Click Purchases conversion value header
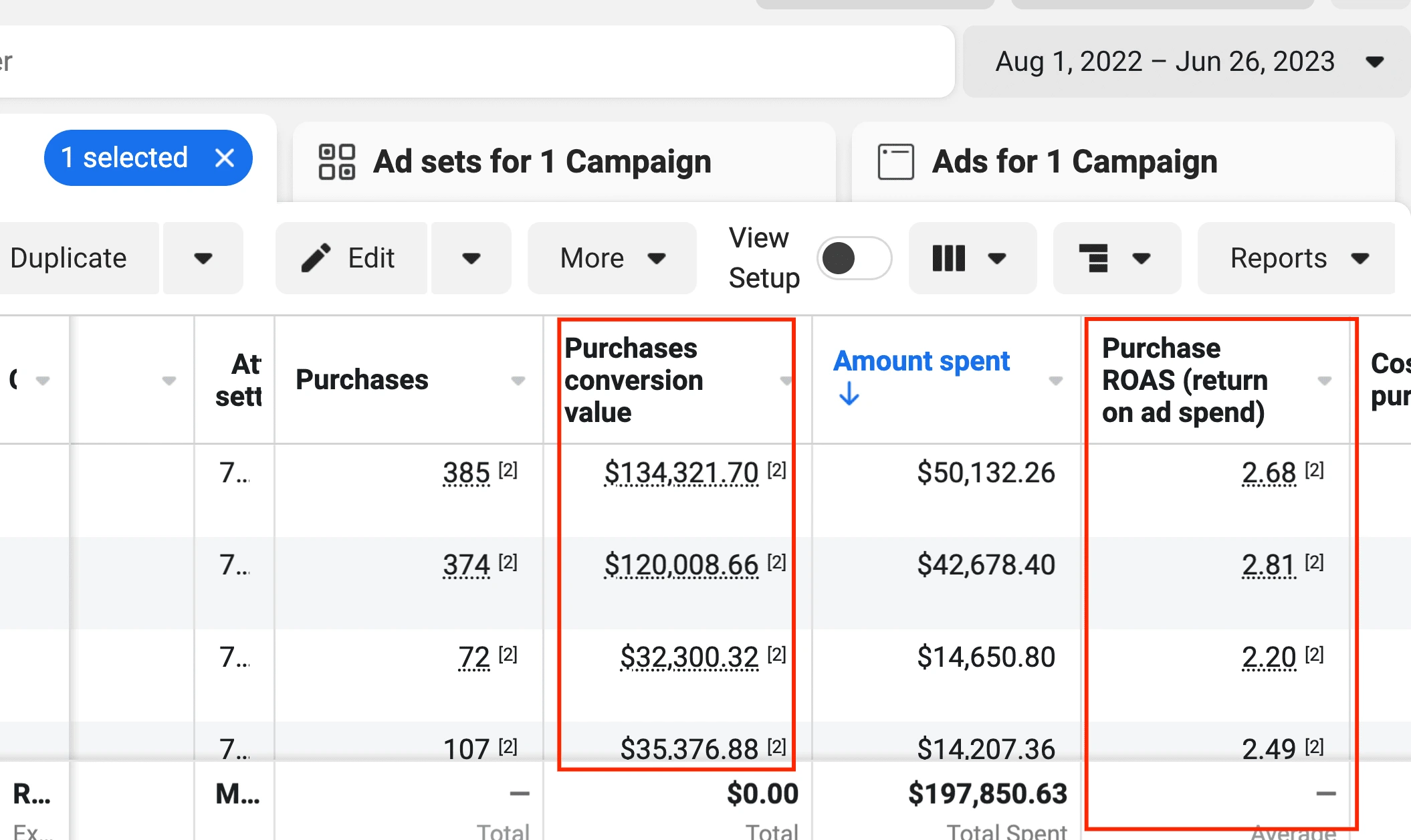The width and height of the screenshot is (1411, 840). click(x=633, y=380)
